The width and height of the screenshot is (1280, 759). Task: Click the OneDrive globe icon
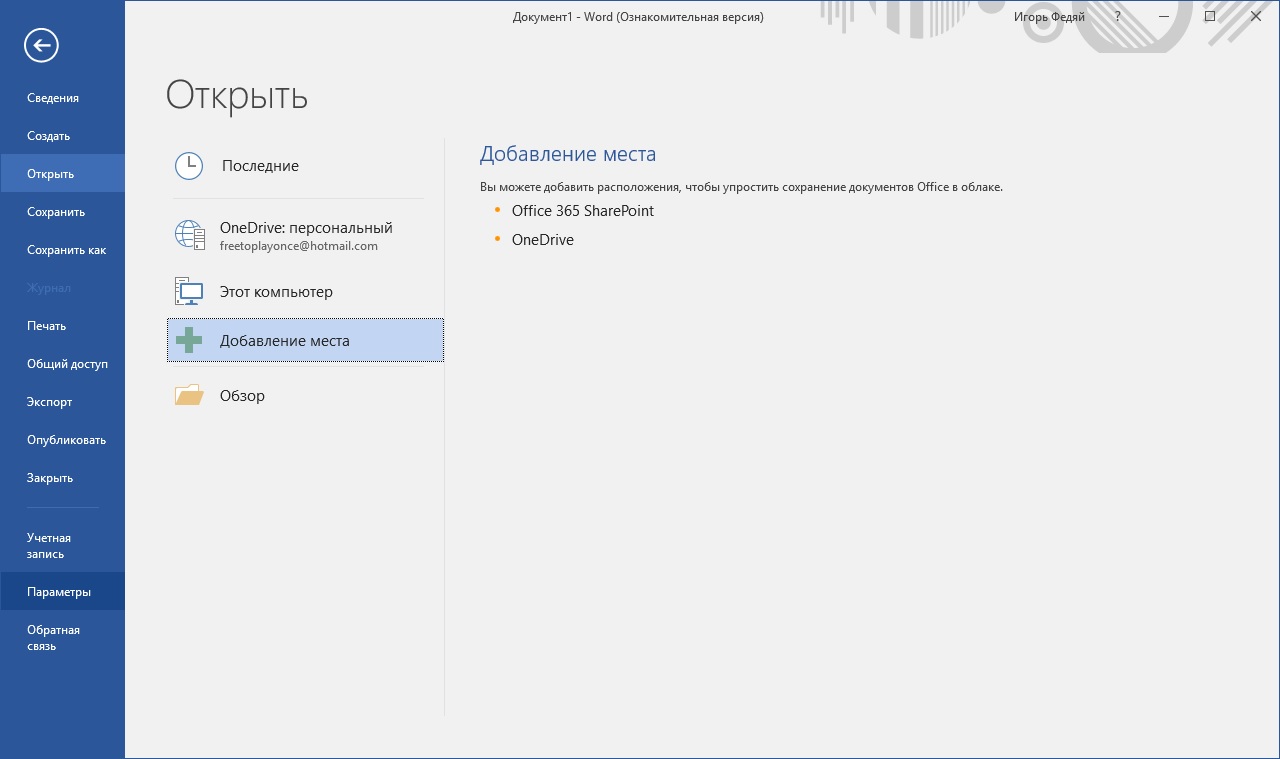point(190,235)
